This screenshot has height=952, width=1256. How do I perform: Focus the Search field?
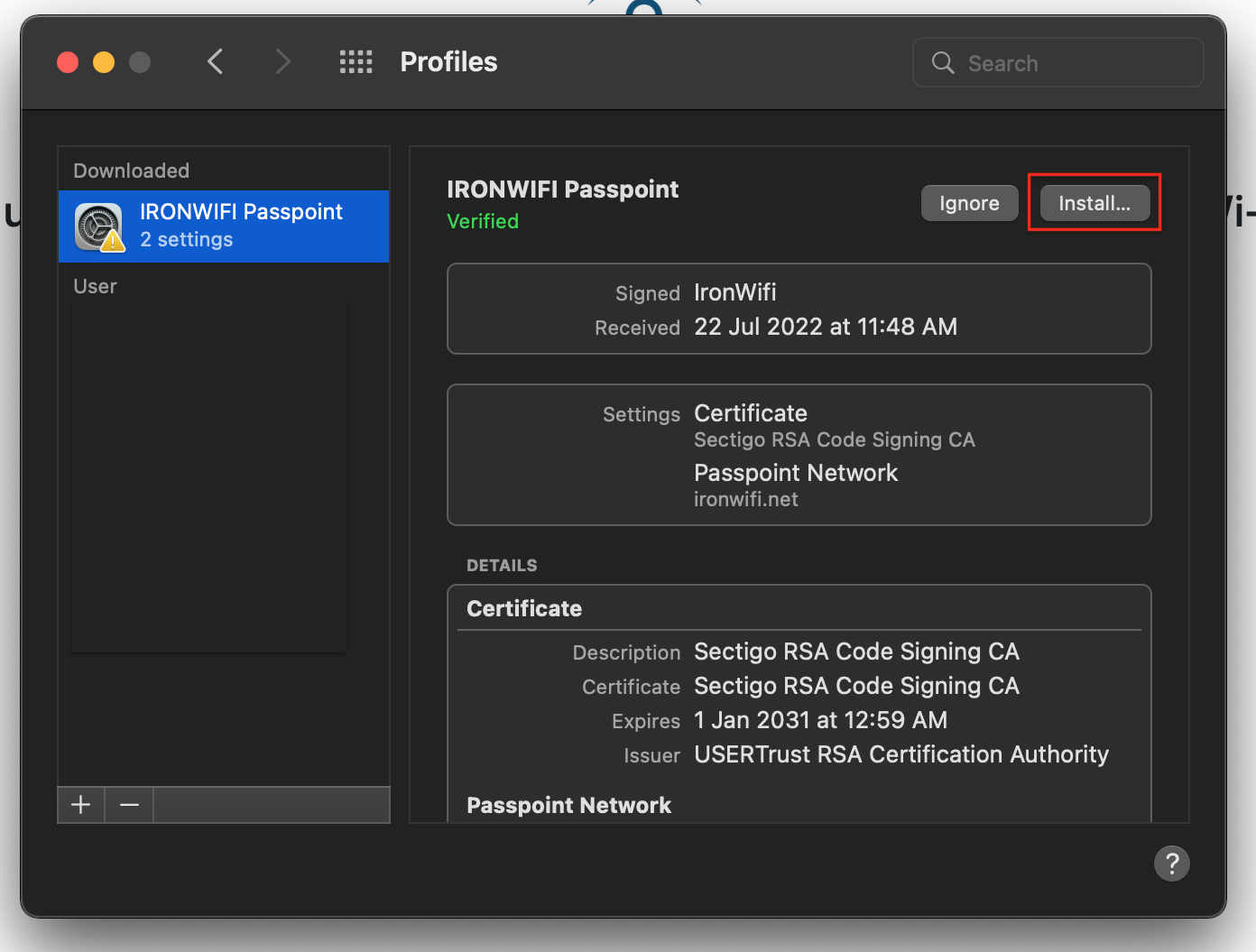pyautogui.click(x=1057, y=62)
